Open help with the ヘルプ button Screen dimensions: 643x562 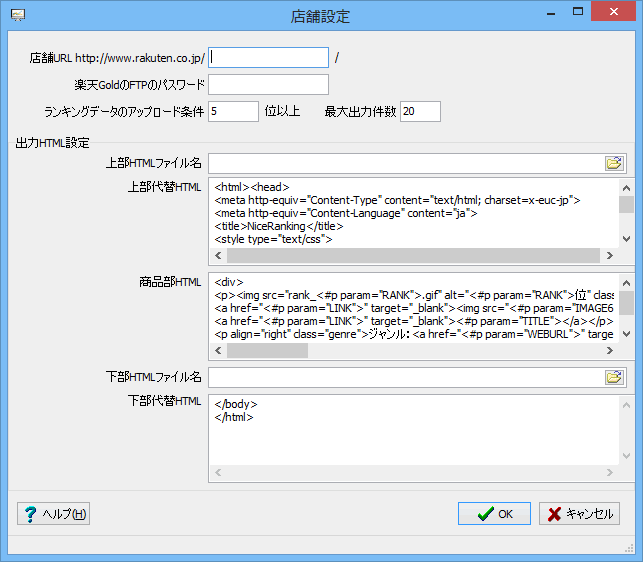coord(54,513)
